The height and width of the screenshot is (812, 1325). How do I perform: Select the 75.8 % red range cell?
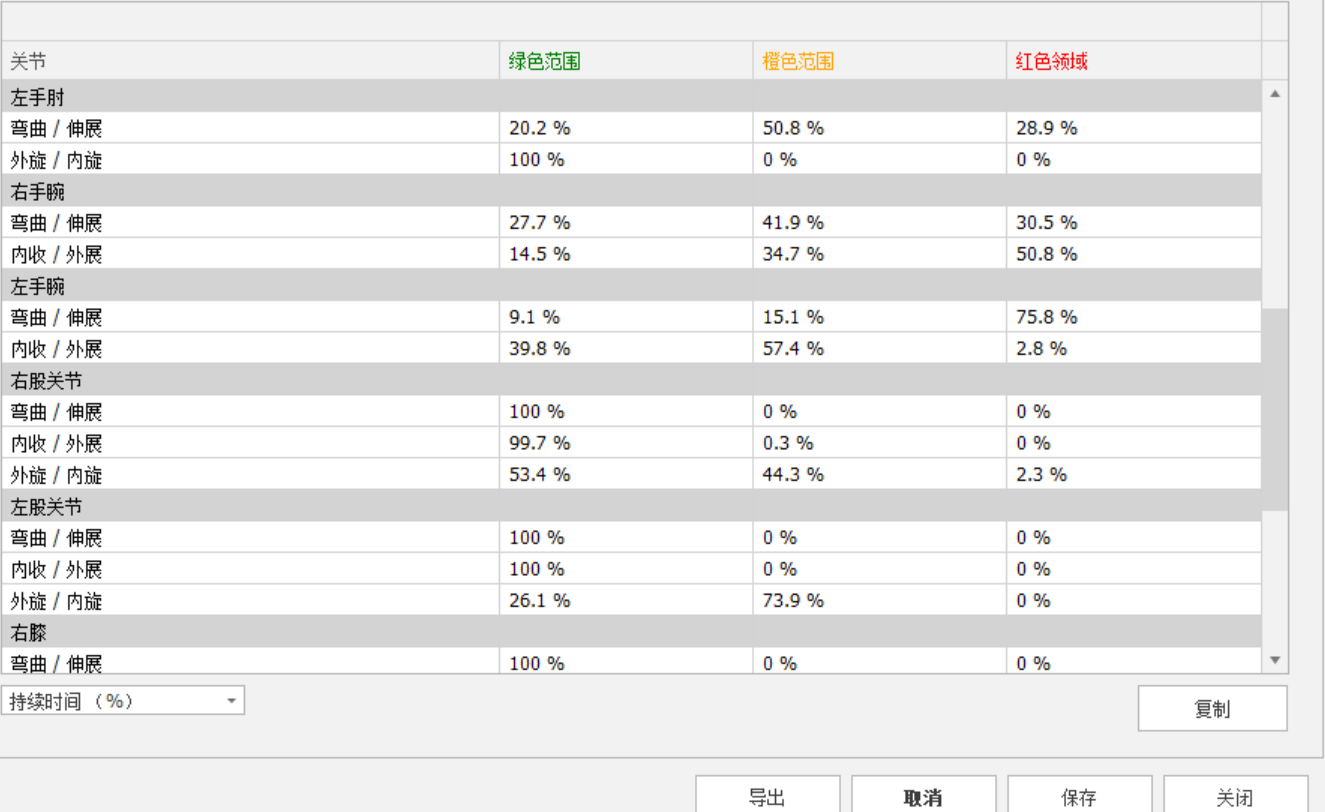[1046, 317]
